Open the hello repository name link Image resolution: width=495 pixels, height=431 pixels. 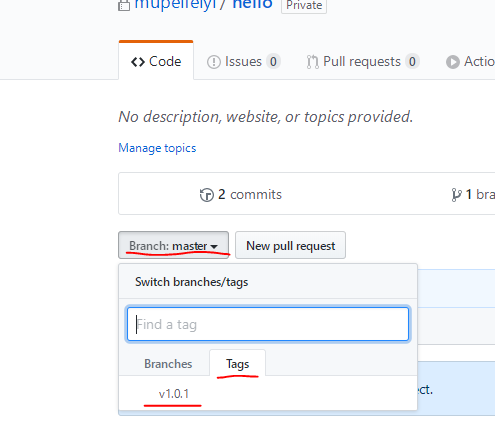pyautogui.click(x=252, y=4)
